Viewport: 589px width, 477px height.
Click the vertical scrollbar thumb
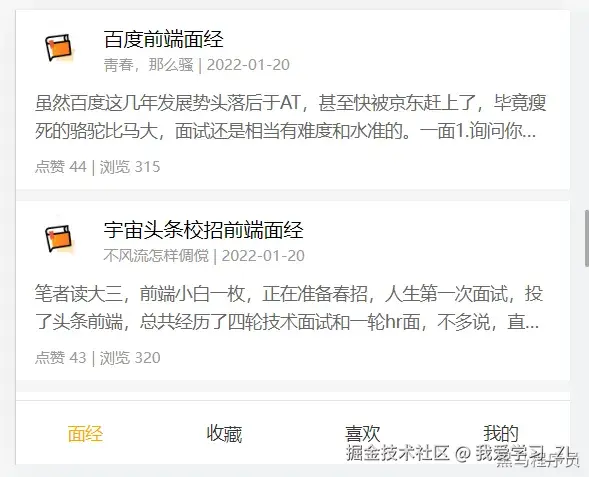(586, 238)
